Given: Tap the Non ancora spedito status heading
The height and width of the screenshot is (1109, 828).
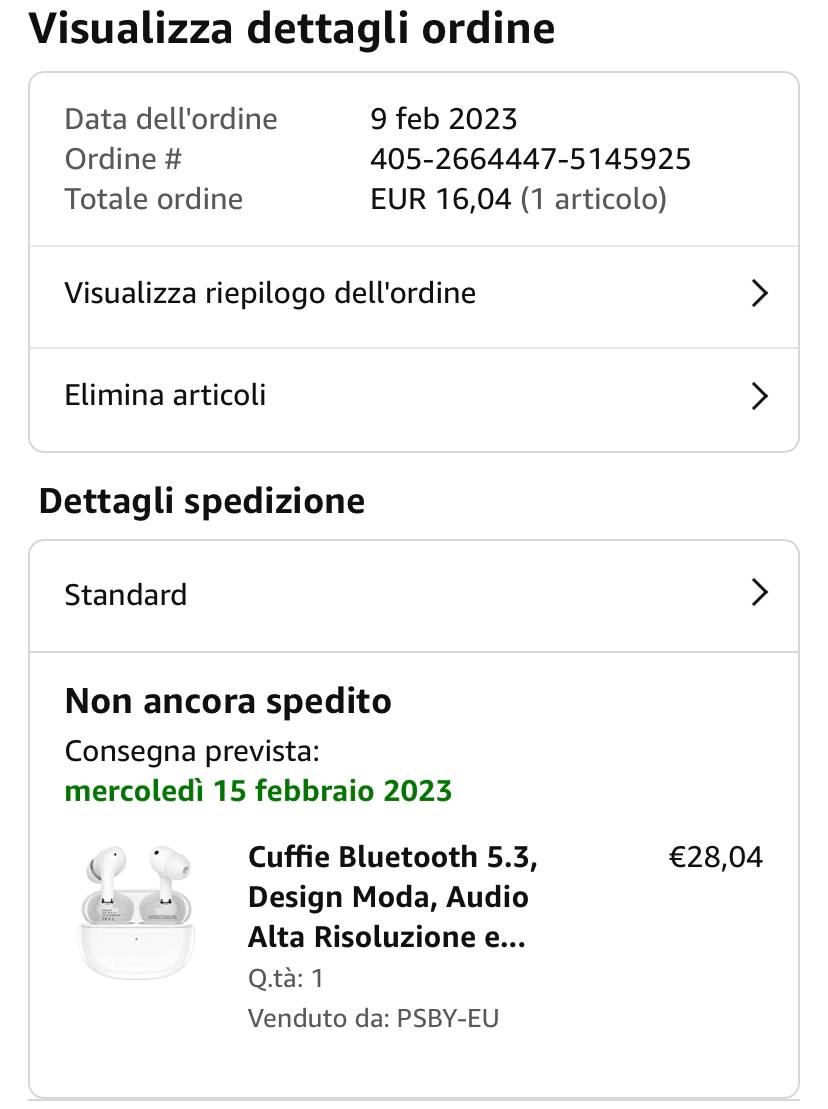Looking at the screenshot, I should [228, 701].
